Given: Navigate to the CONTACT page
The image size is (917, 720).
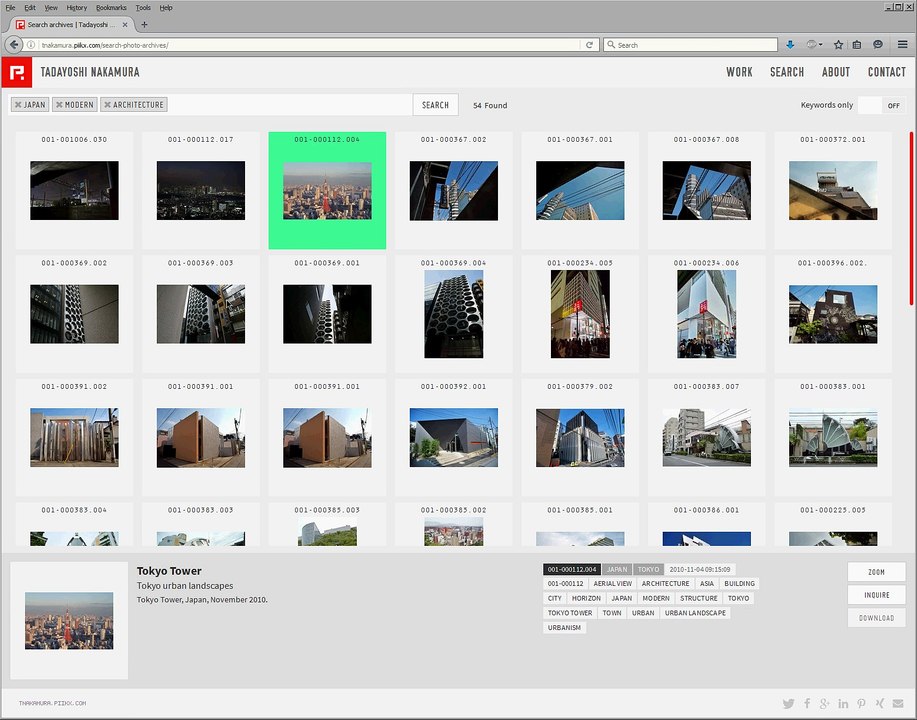Looking at the screenshot, I should click(887, 72).
